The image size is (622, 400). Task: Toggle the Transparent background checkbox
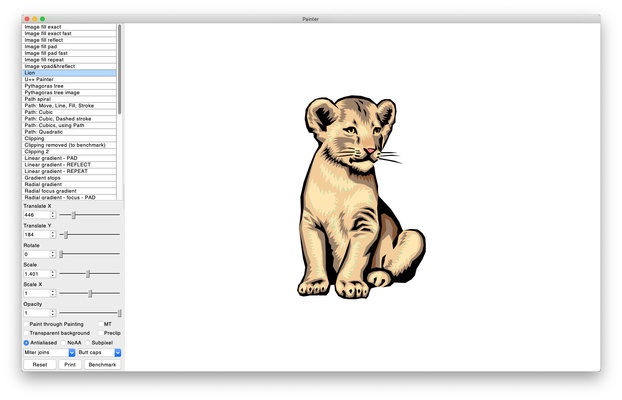coord(26,333)
